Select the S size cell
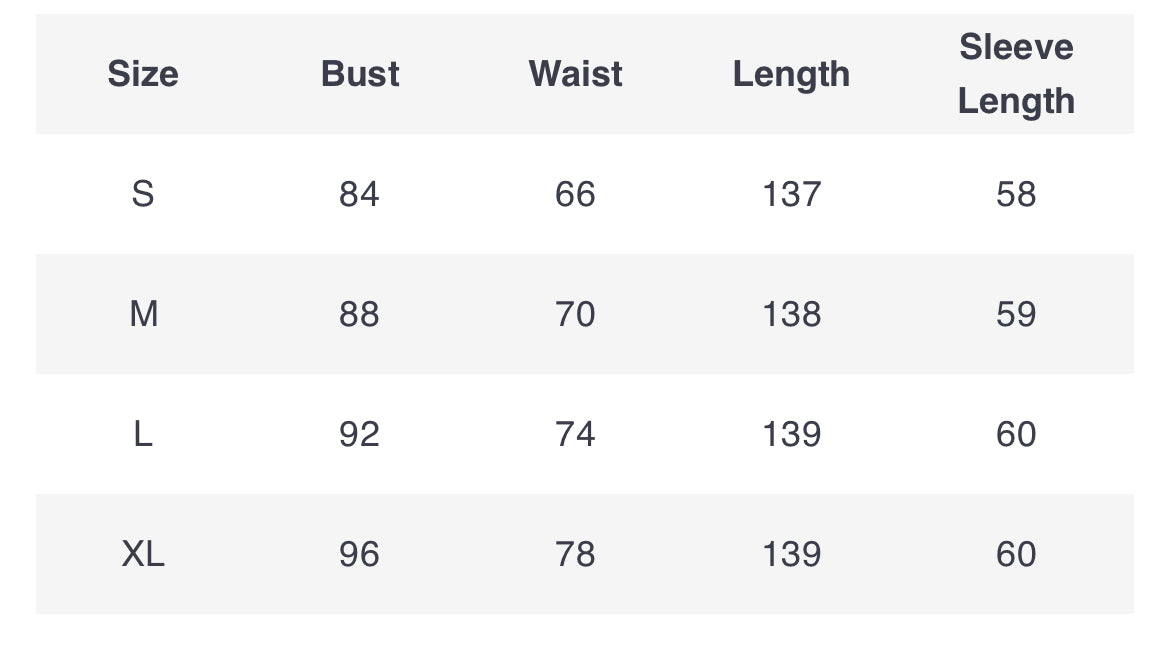 143,194
